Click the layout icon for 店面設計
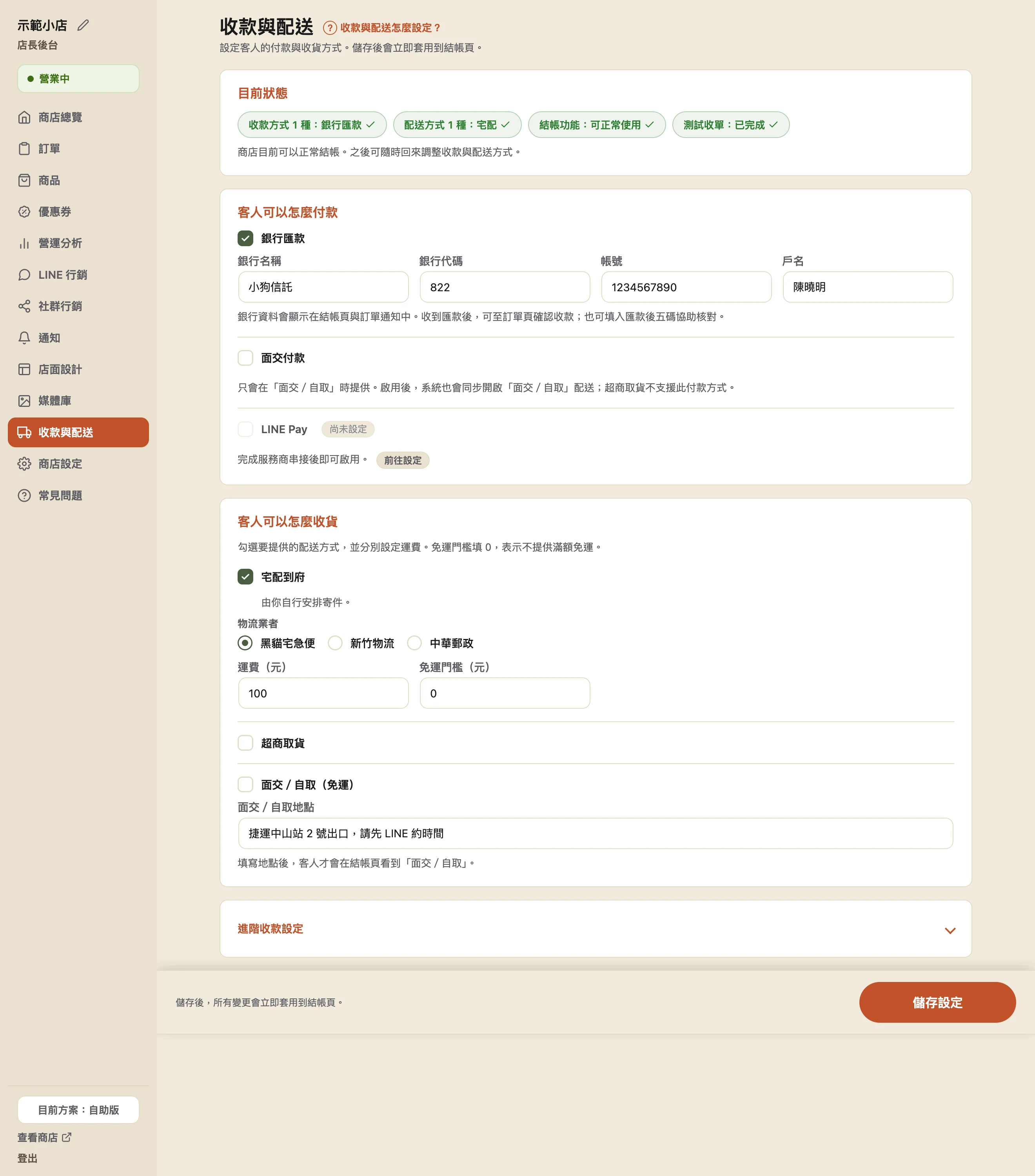Screen dimensions: 1035x1176 24,369
